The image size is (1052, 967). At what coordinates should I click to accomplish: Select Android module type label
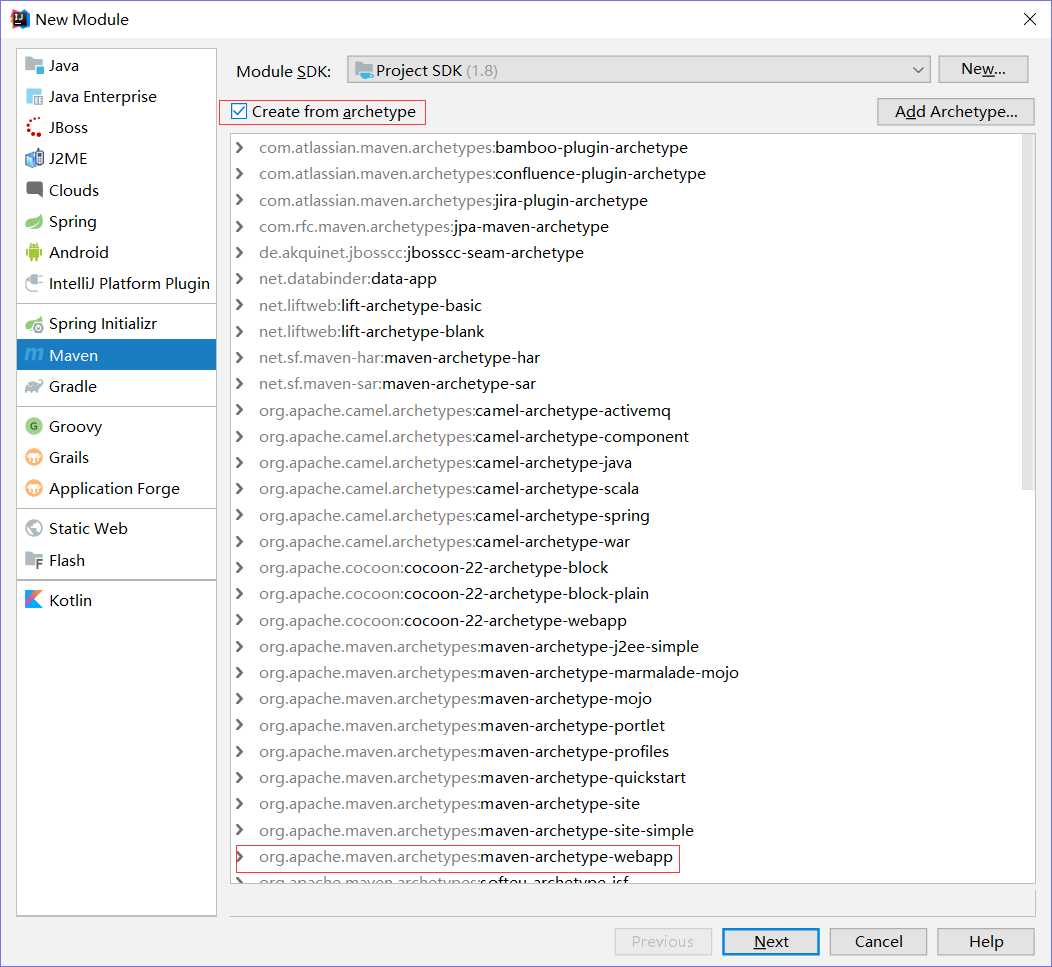78,252
